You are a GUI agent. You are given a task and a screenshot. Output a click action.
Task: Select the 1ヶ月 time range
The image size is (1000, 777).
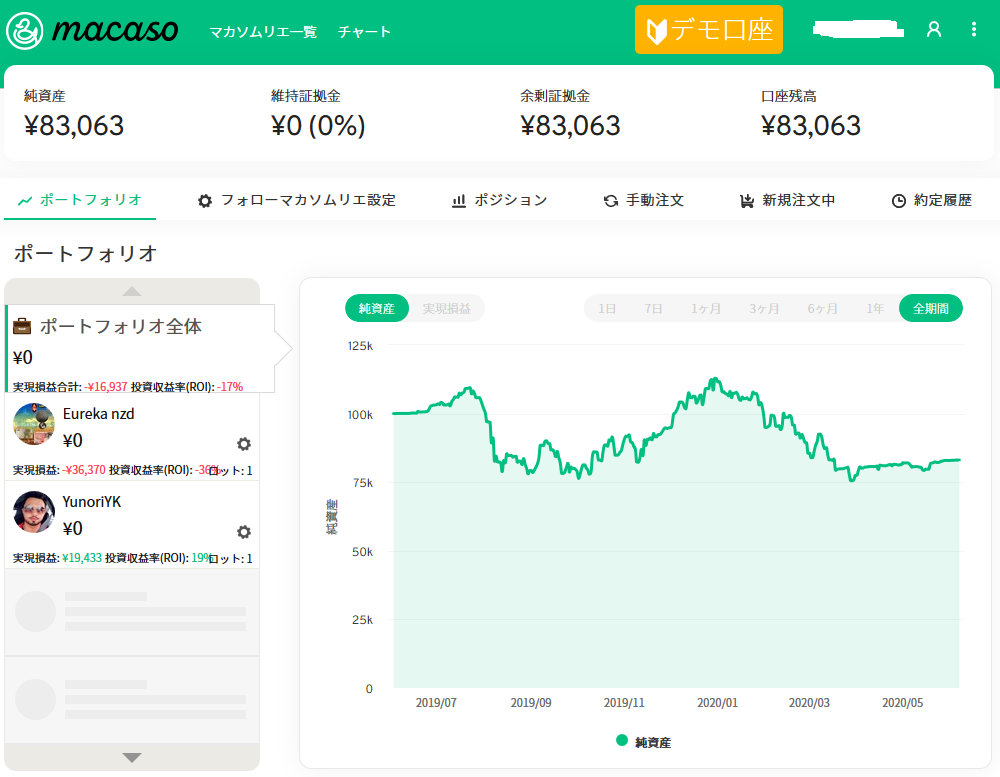click(706, 309)
